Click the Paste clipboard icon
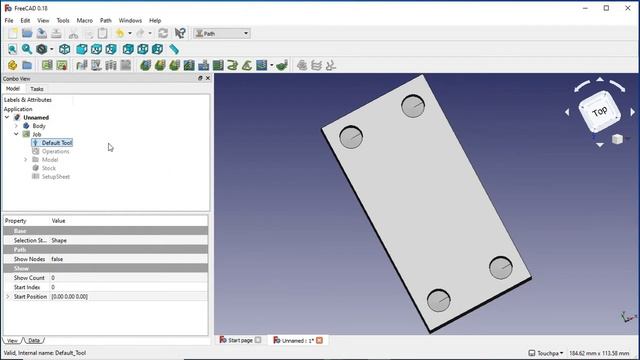The image size is (640, 360). [x=103, y=33]
